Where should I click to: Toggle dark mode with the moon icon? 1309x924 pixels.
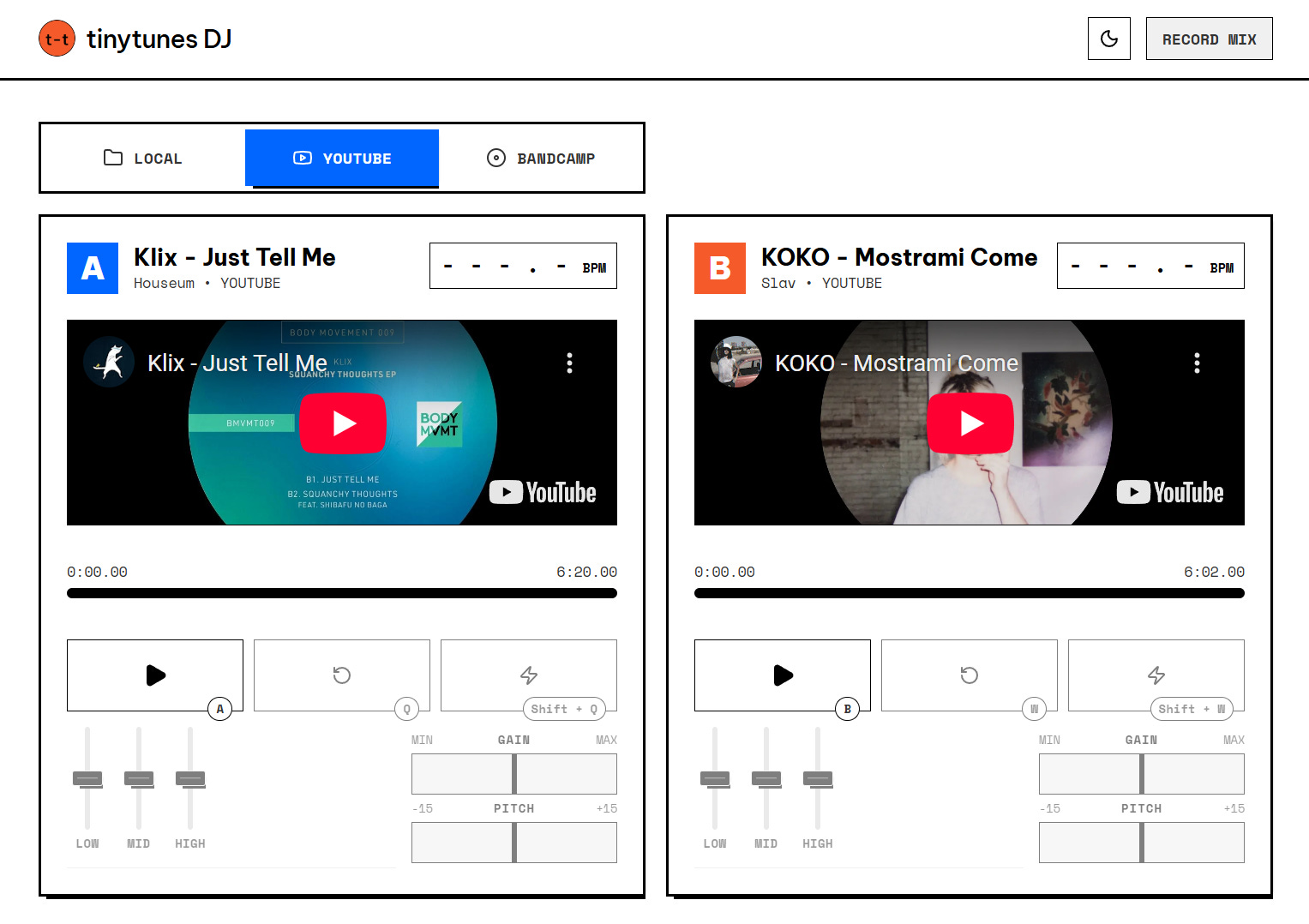pyautogui.click(x=1109, y=39)
